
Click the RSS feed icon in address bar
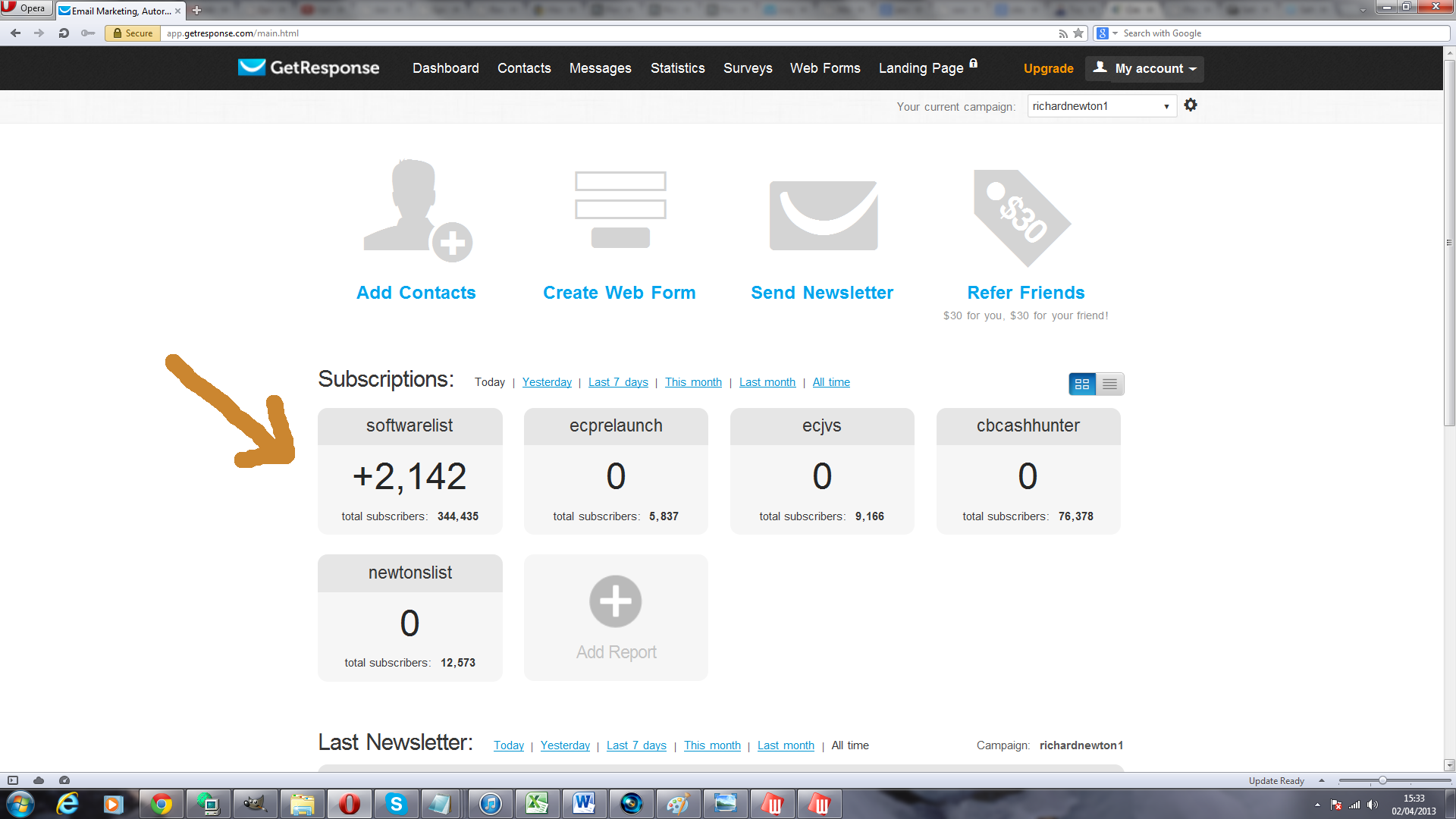[x=1063, y=33]
